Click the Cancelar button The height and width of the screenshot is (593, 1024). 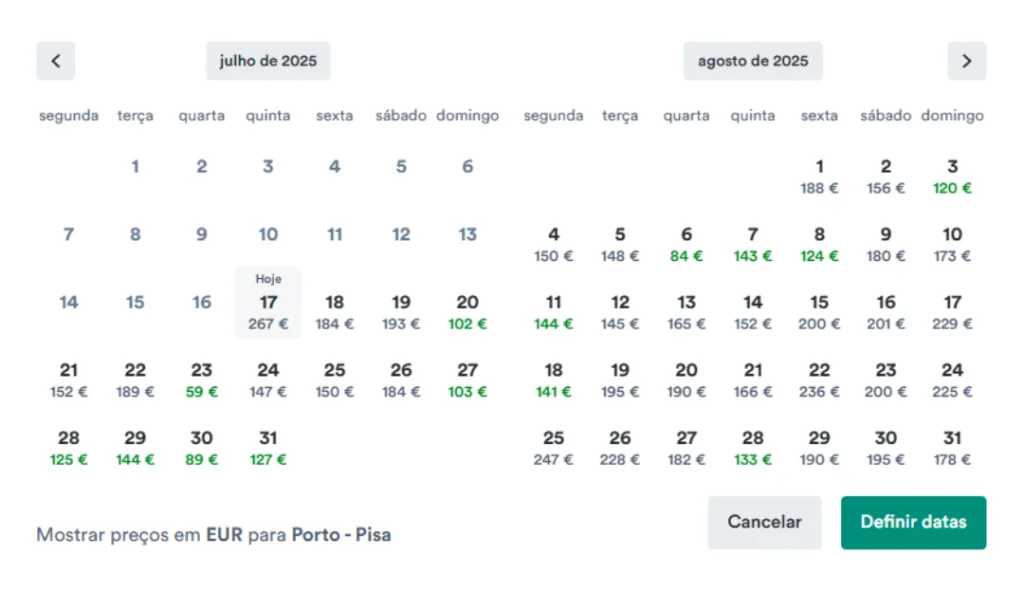point(764,522)
